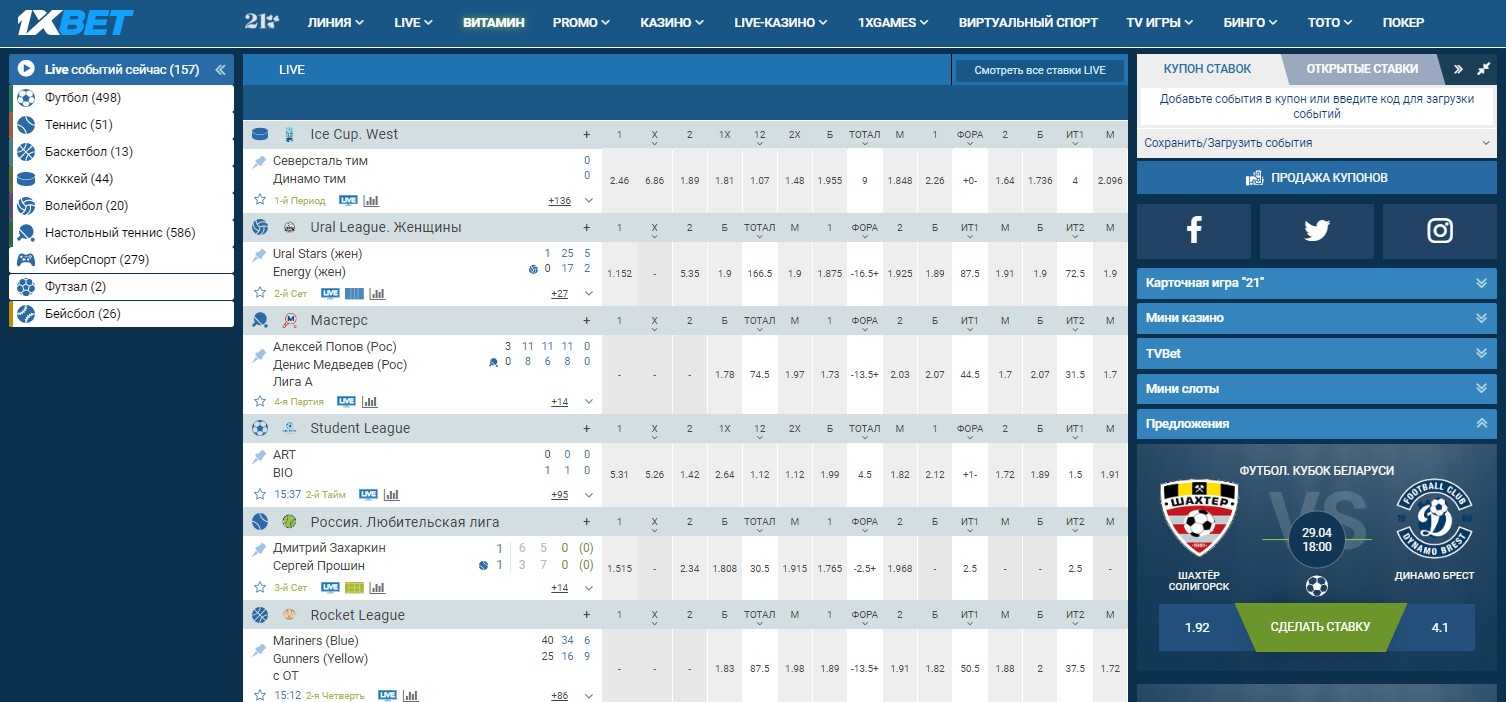Image resolution: width=1506 pixels, height=702 pixels.
Task: Open the ВИРТУАЛЬНЫЙ СПОРТ menu item
Action: pos(1028,22)
